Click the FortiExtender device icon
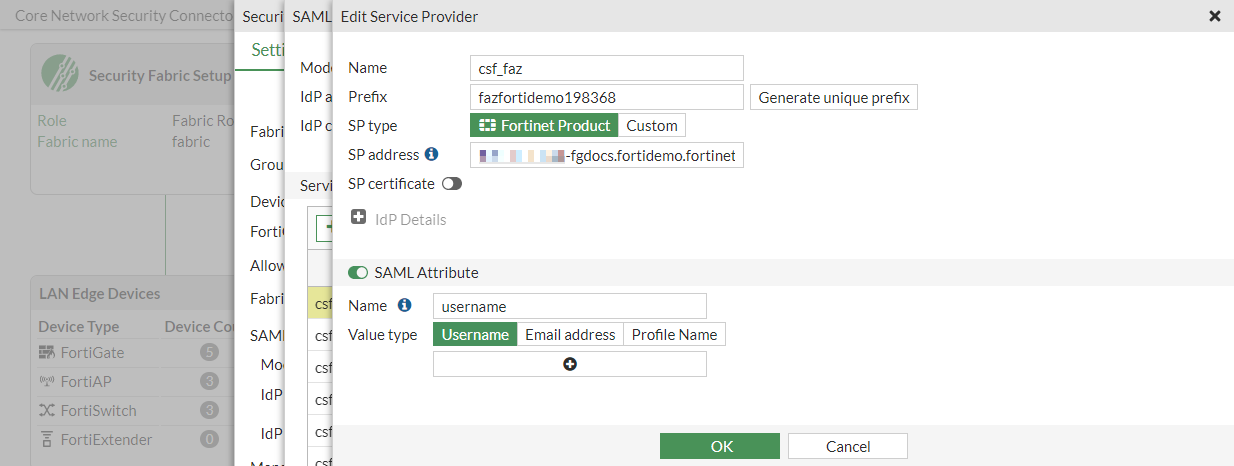The image size is (1234, 466). (47, 439)
